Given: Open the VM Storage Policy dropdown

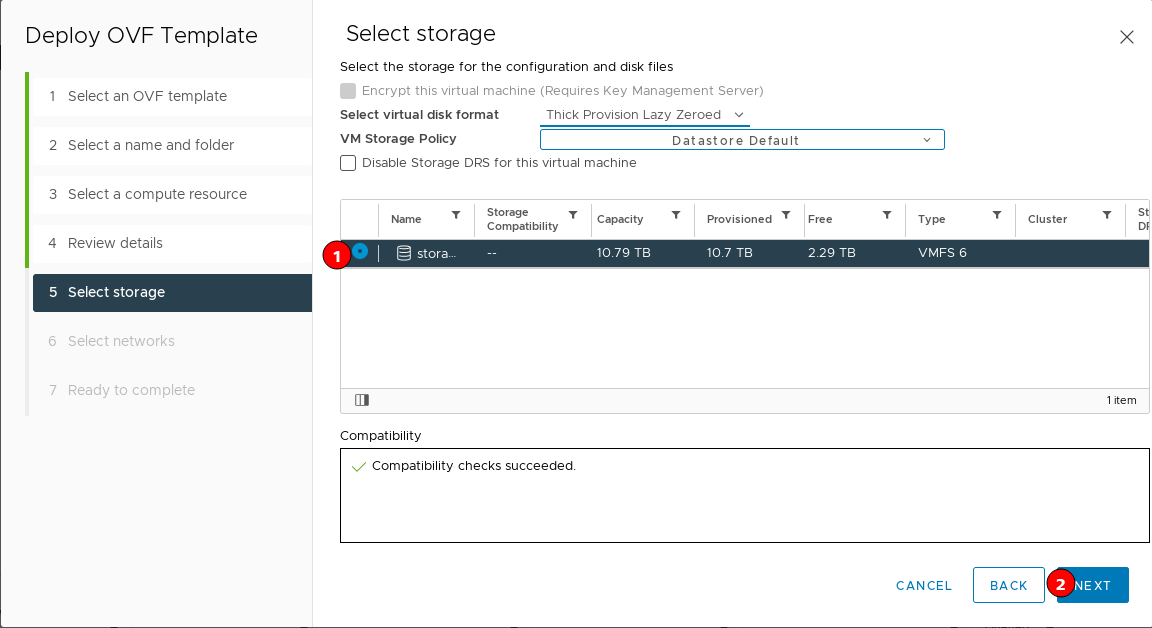Looking at the screenshot, I should 742,140.
